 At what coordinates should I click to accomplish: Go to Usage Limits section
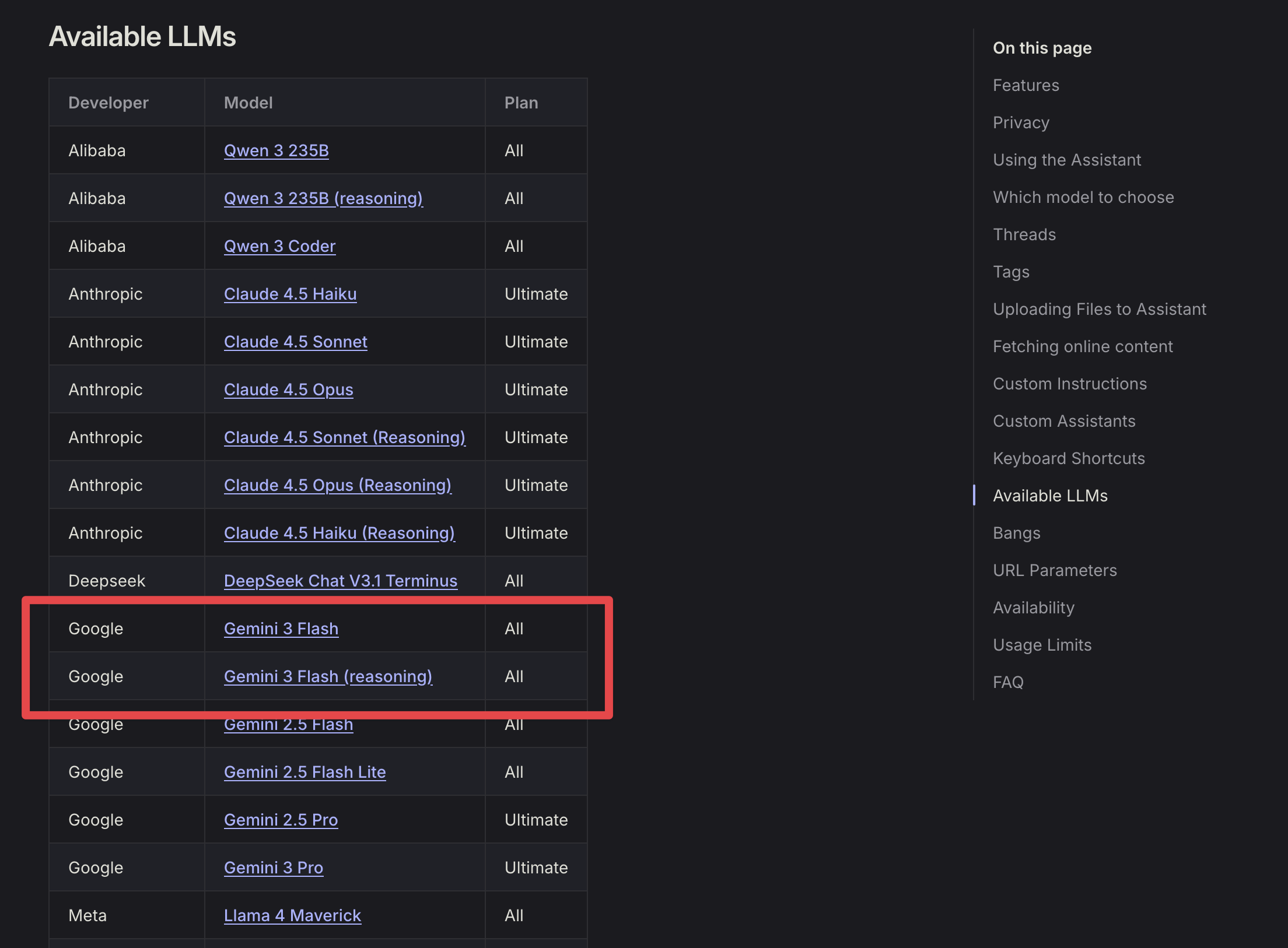click(1042, 645)
